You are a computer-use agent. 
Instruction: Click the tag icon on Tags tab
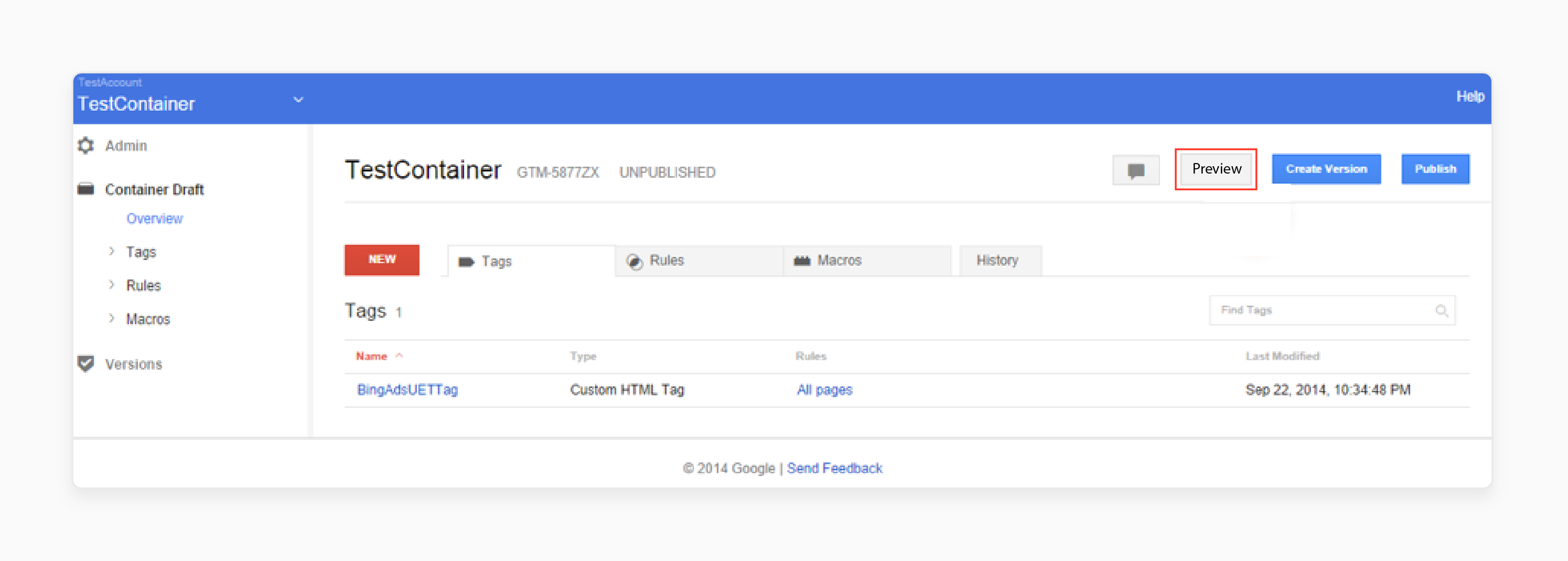tap(466, 262)
